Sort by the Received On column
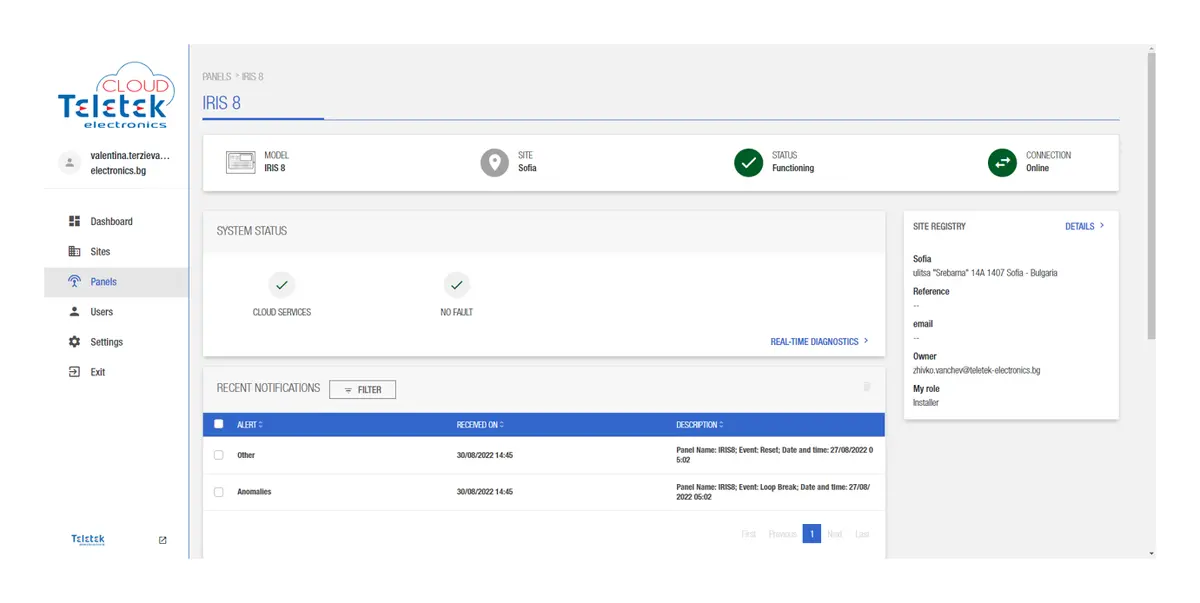The height and width of the screenshot is (603, 1200). [x=480, y=425]
